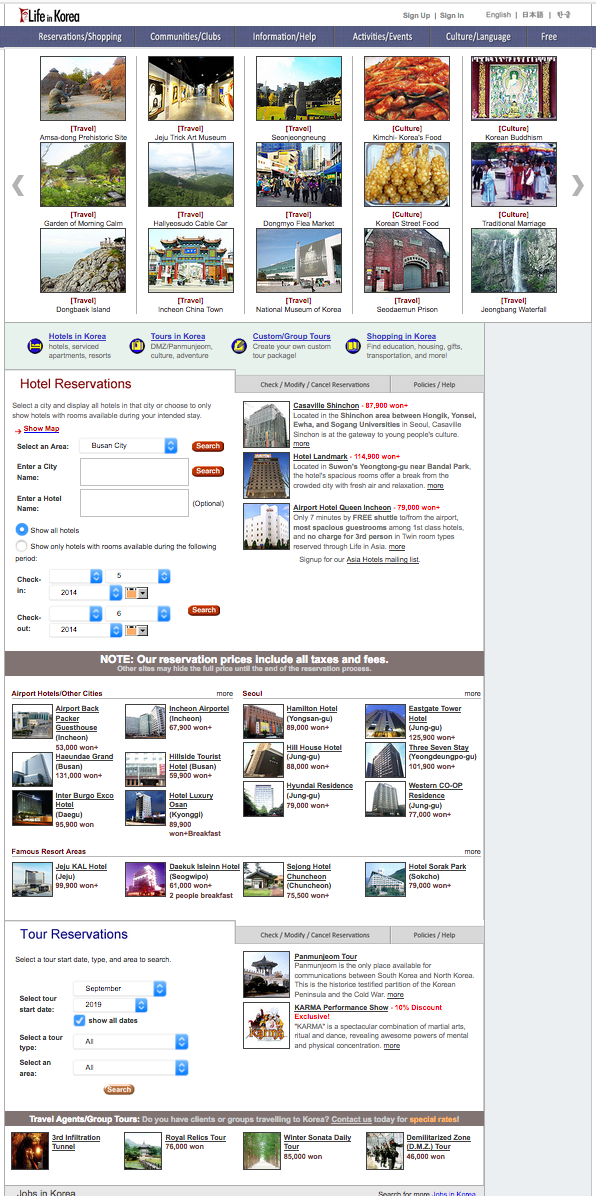Go to previous carousel slide arrow
Viewport: 596px width, 1196px height.
pyautogui.click(x=18, y=185)
